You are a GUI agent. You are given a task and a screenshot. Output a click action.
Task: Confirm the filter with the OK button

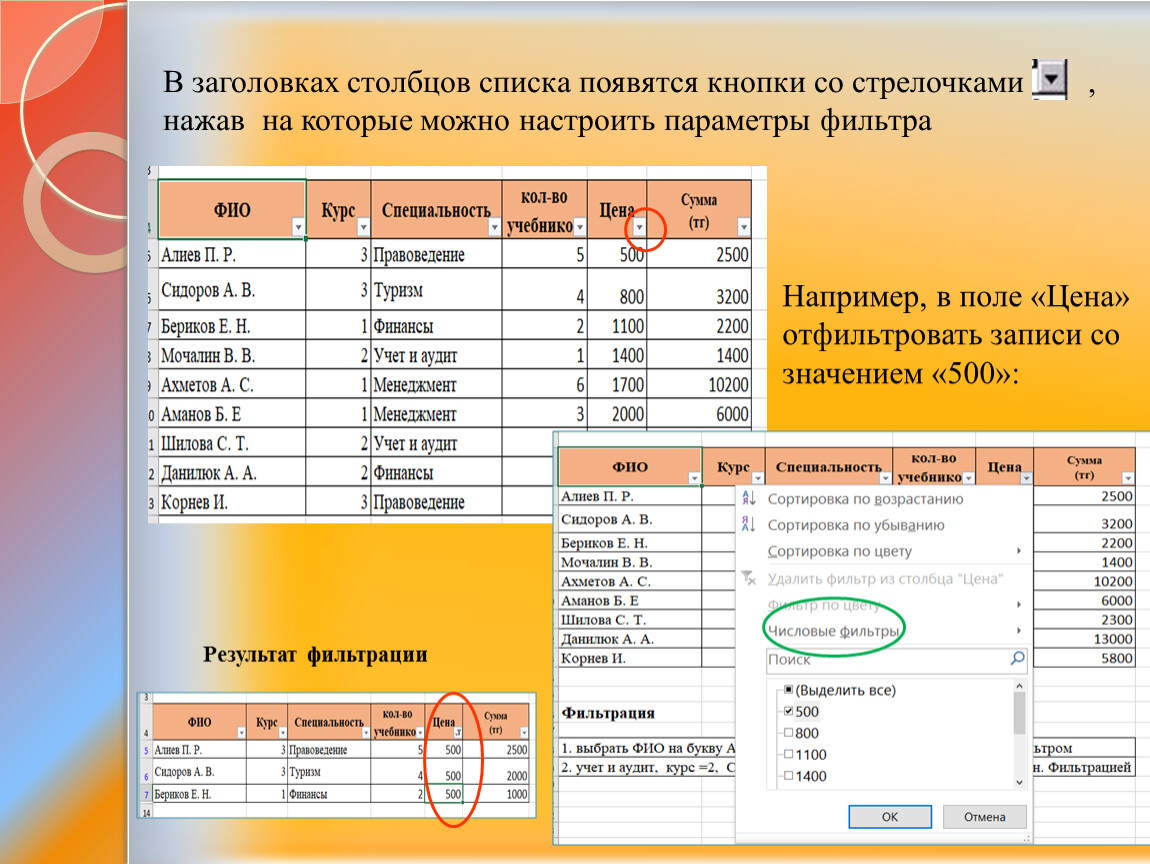890,816
